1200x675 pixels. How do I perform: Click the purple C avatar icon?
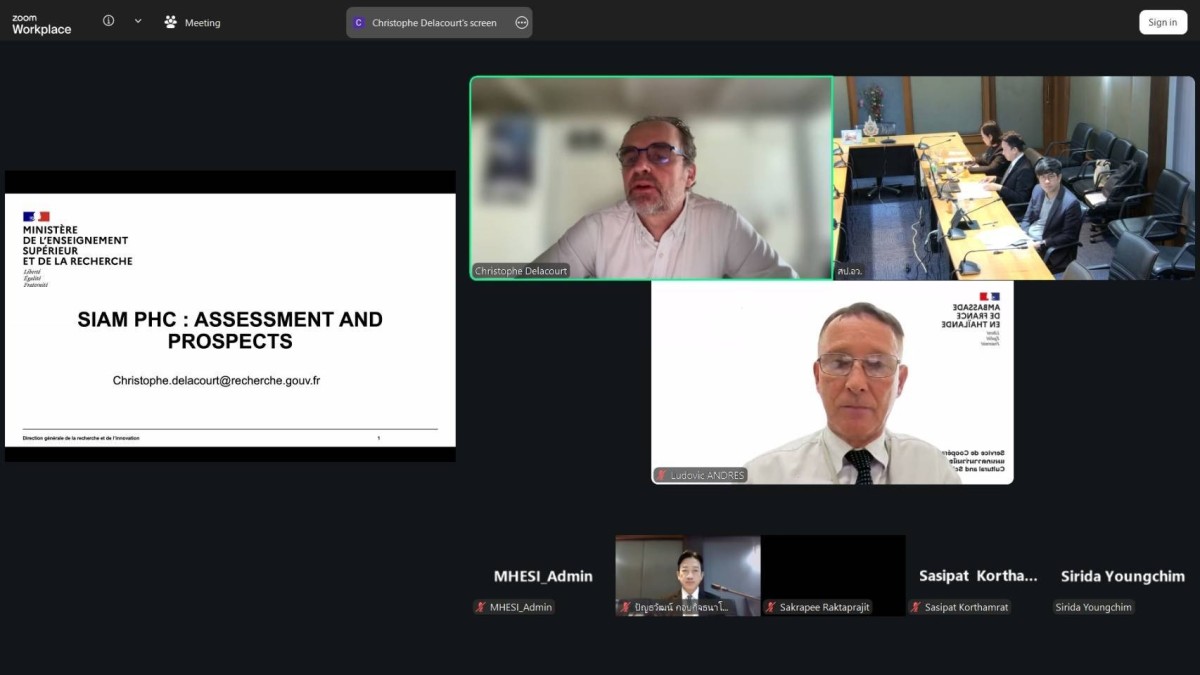pos(358,22)
